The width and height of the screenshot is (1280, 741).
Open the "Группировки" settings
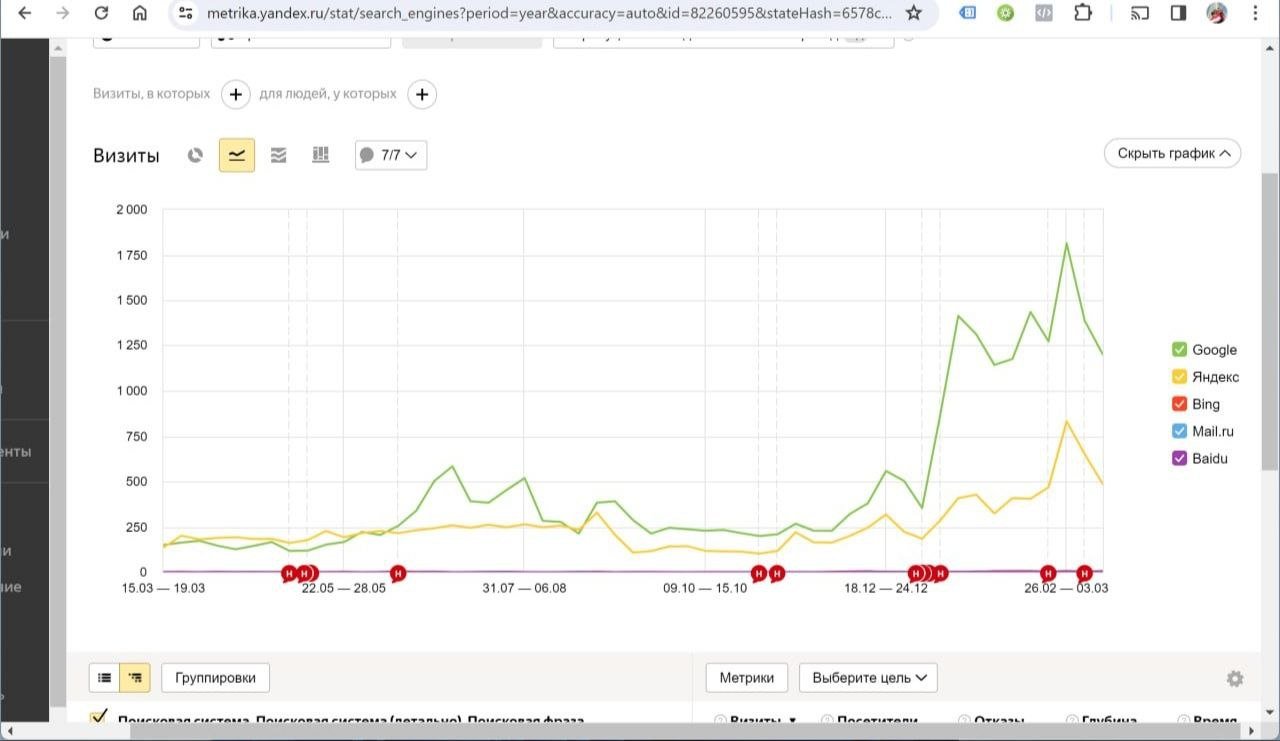coord(215,677)
